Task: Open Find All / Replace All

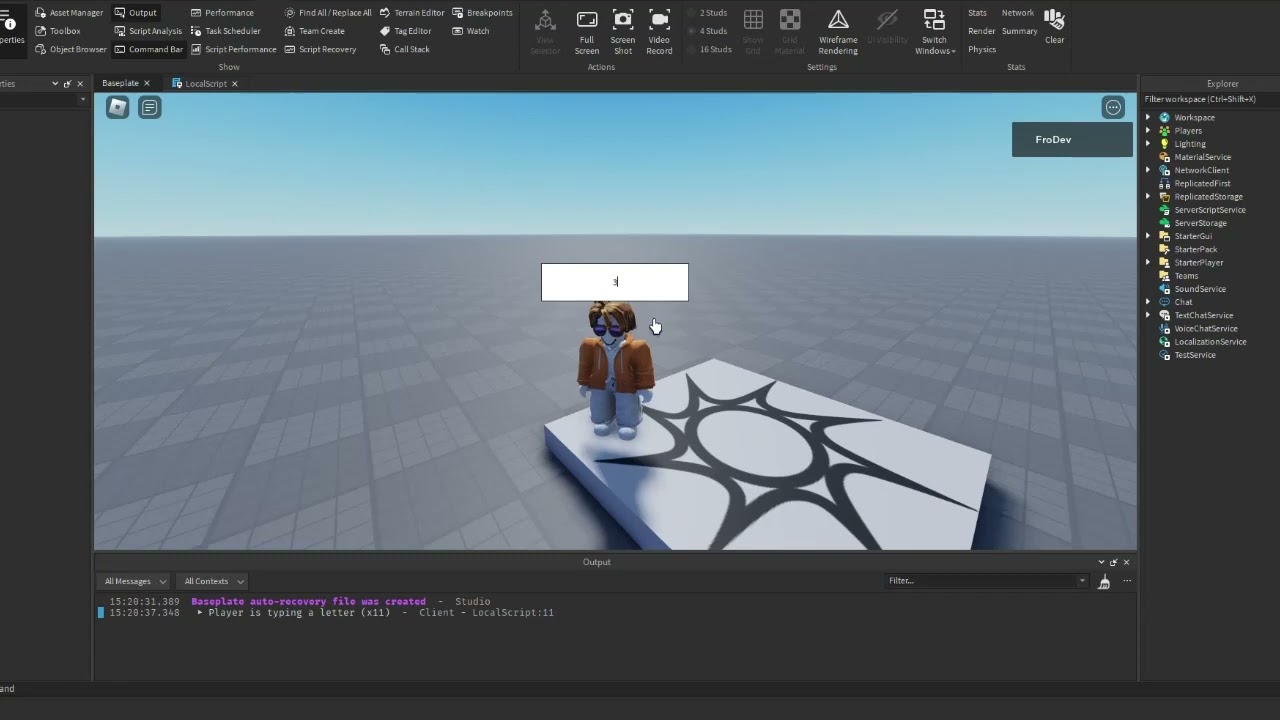Action: 327,13
